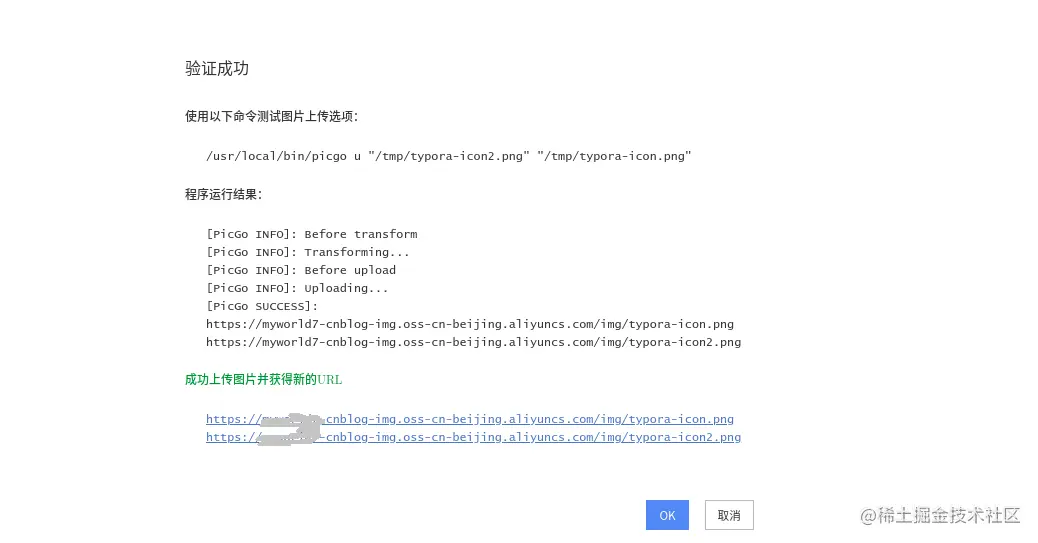Click the plain-text log URL ending typora-icon2.png
Viewport: 1038px width, 543px height.
pyautogui.click(x=473, y=342)
